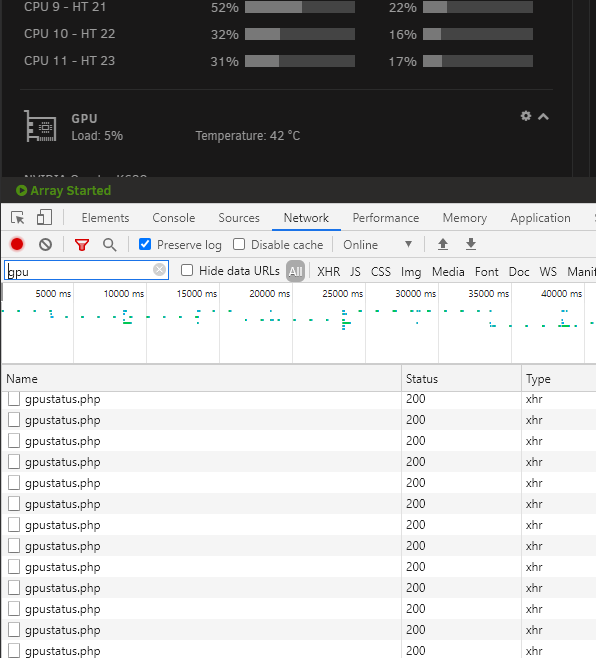Filter requests by XHR

329,272
